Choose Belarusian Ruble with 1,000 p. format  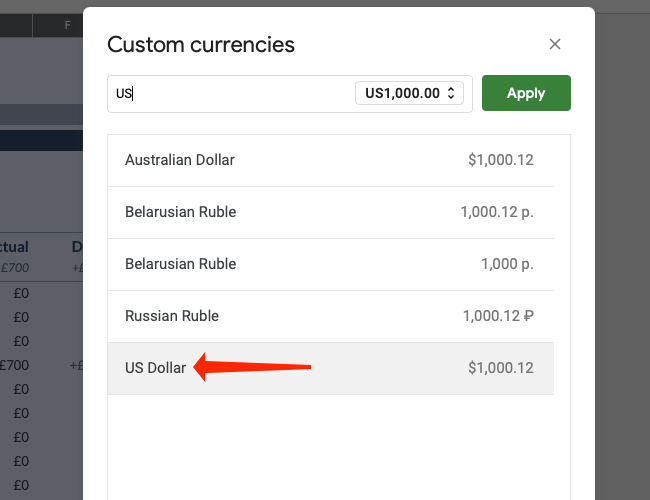[181, 264]
